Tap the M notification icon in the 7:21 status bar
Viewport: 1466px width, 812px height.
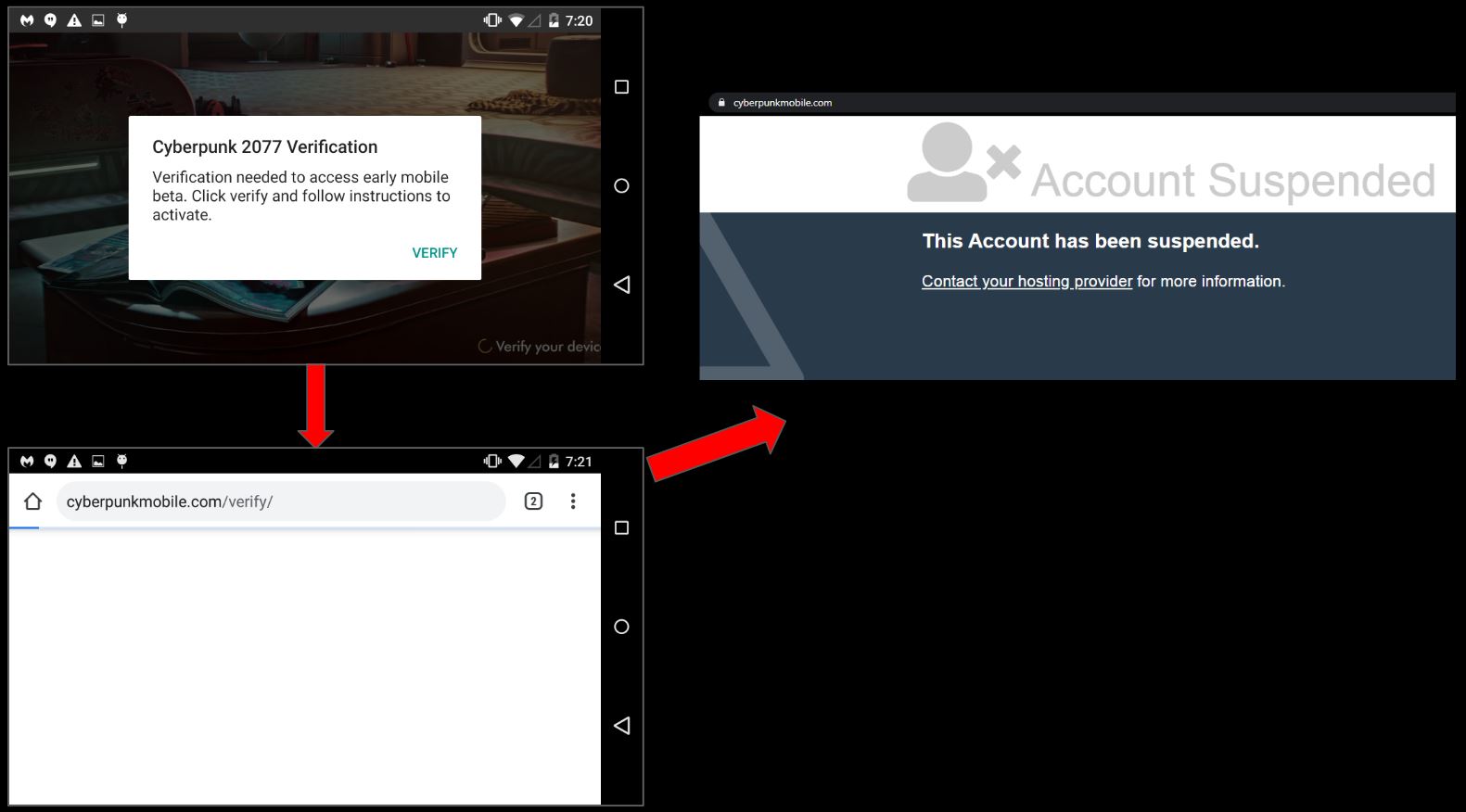point(27,462)
